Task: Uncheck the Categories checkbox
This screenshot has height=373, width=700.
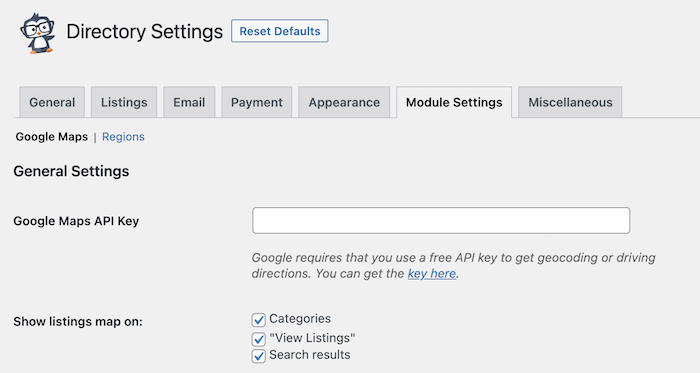Action: click(258, 319)
